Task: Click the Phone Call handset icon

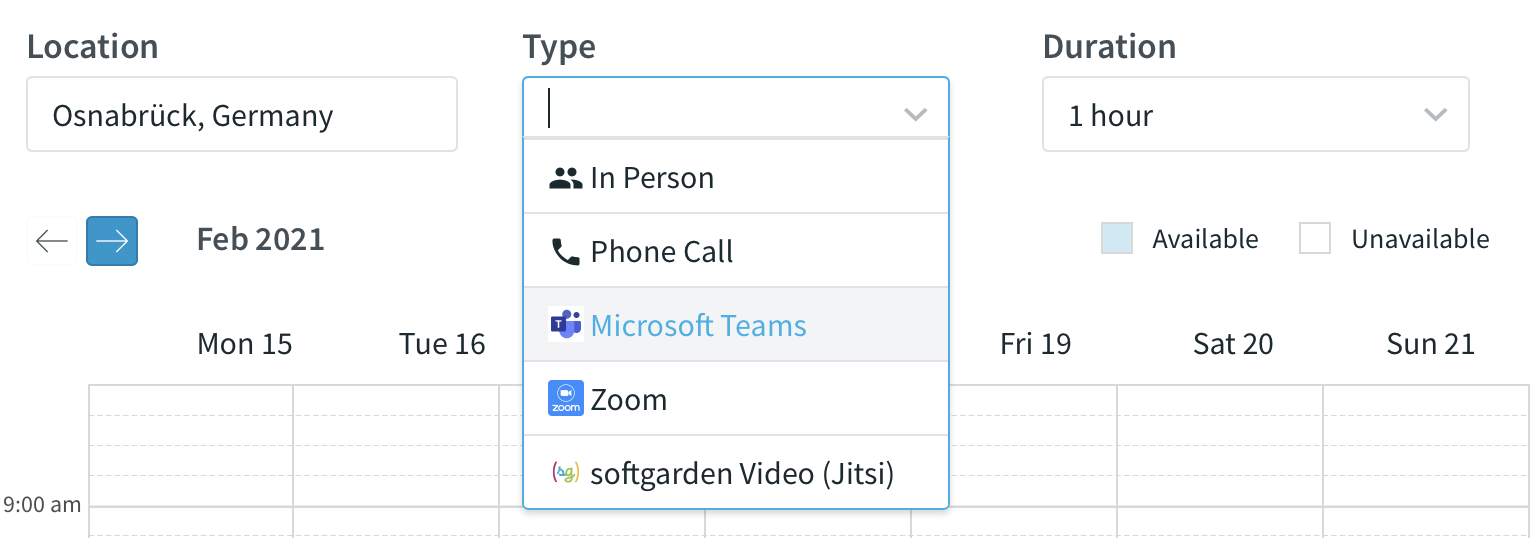Action: pyautogui.click(x=566, y=252)
